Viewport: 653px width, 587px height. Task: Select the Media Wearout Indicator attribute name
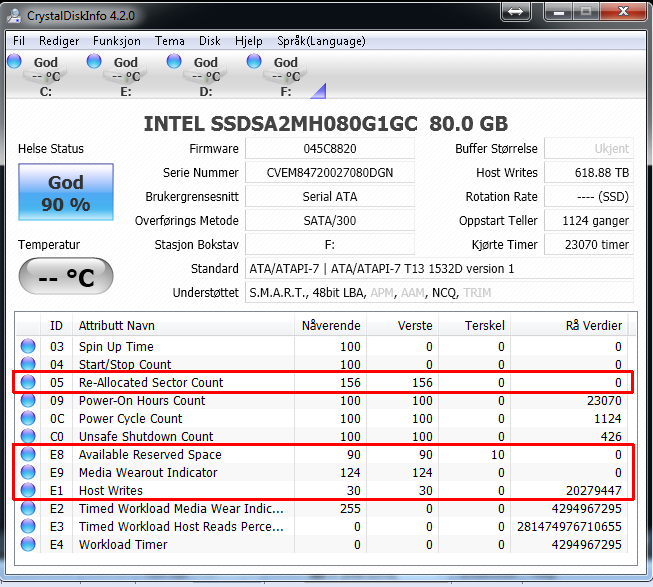[148, 473]
